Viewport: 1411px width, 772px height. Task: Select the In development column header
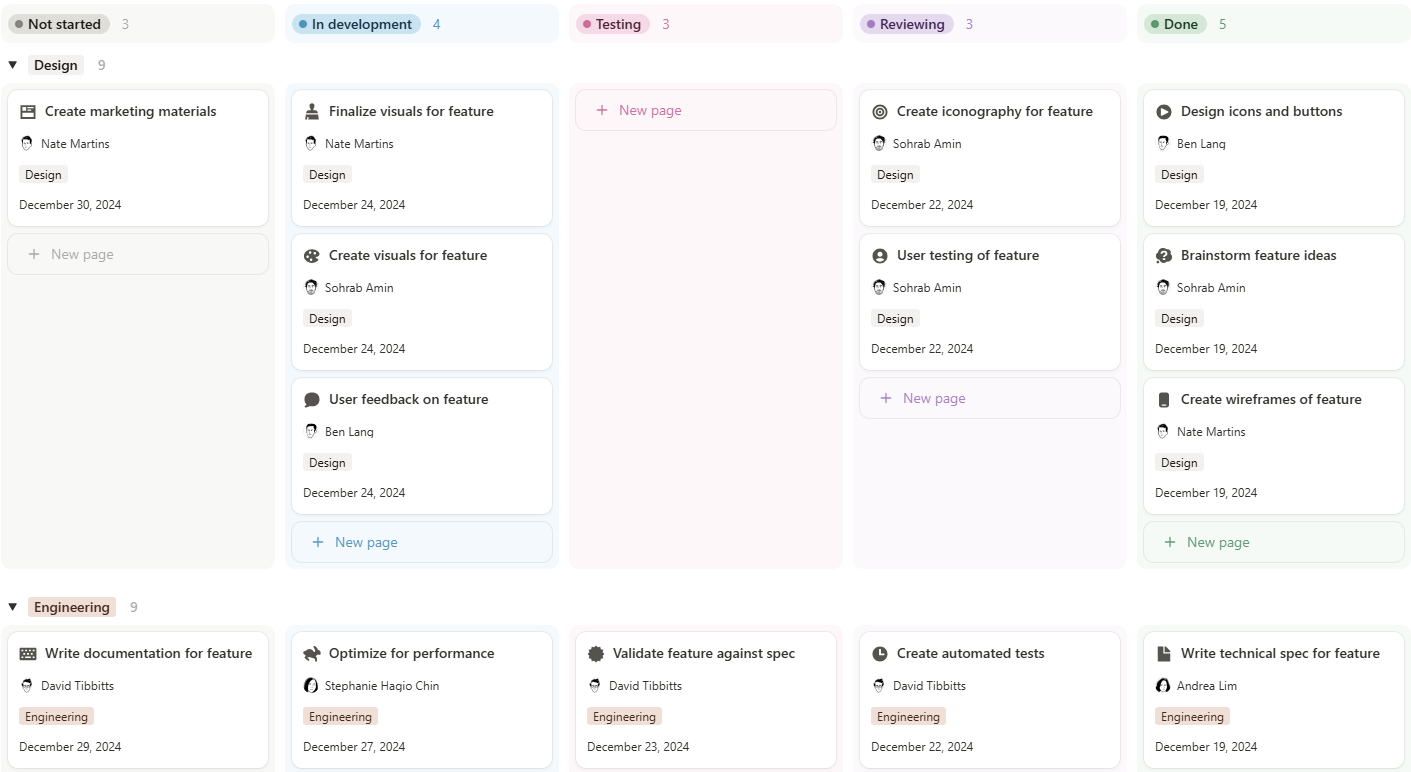[356, 24]
